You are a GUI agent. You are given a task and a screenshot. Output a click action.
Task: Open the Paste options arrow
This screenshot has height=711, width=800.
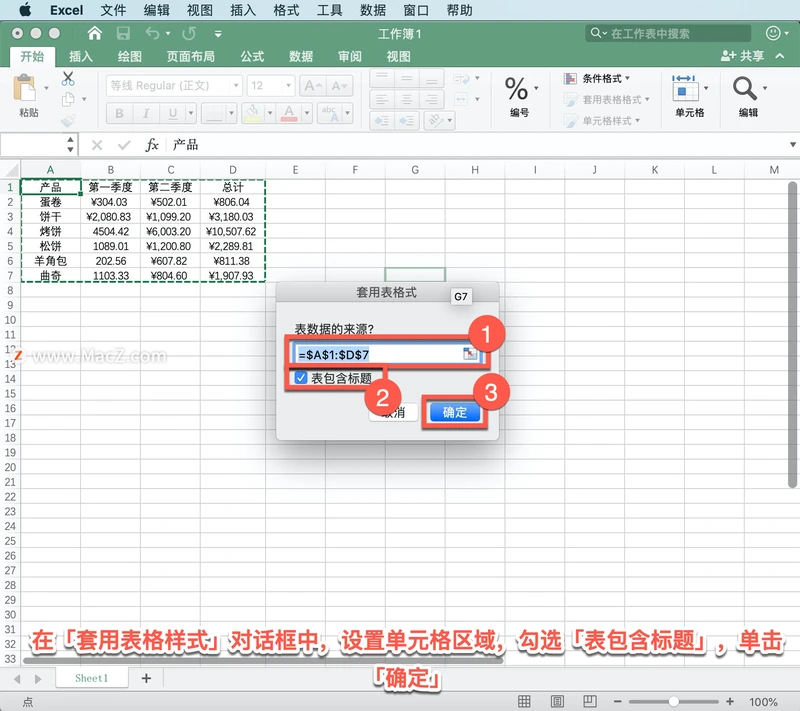[x=46, y=88]
